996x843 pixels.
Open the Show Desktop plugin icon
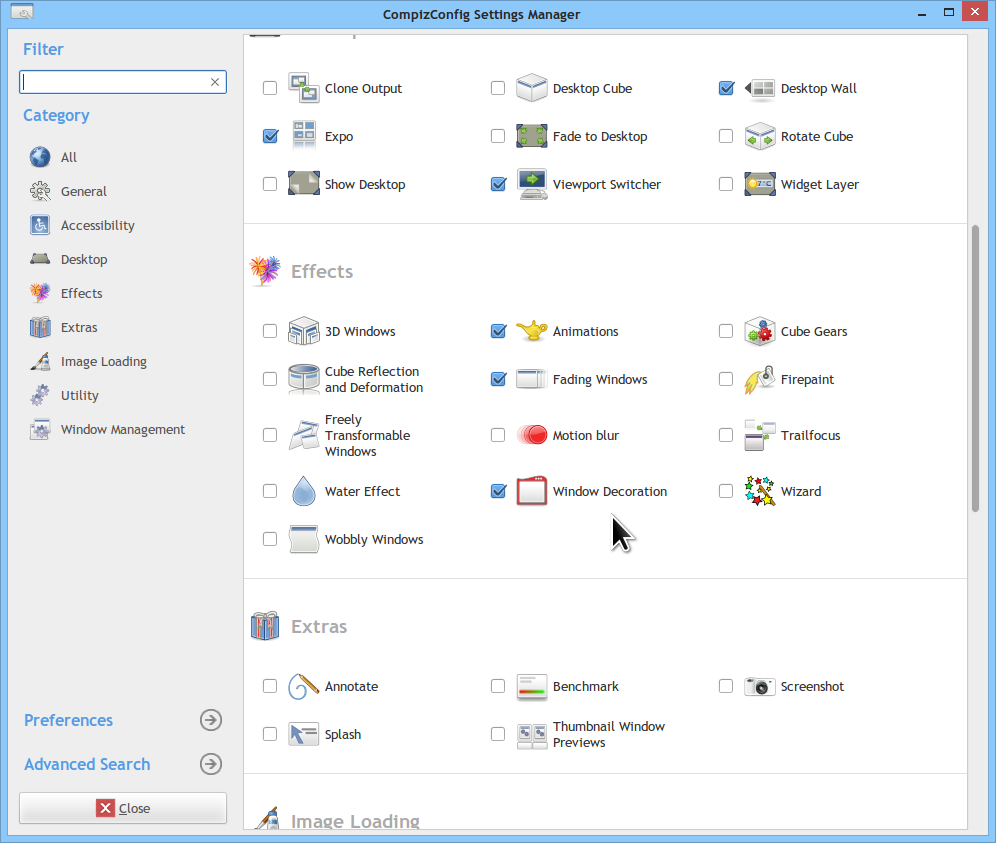304,184
